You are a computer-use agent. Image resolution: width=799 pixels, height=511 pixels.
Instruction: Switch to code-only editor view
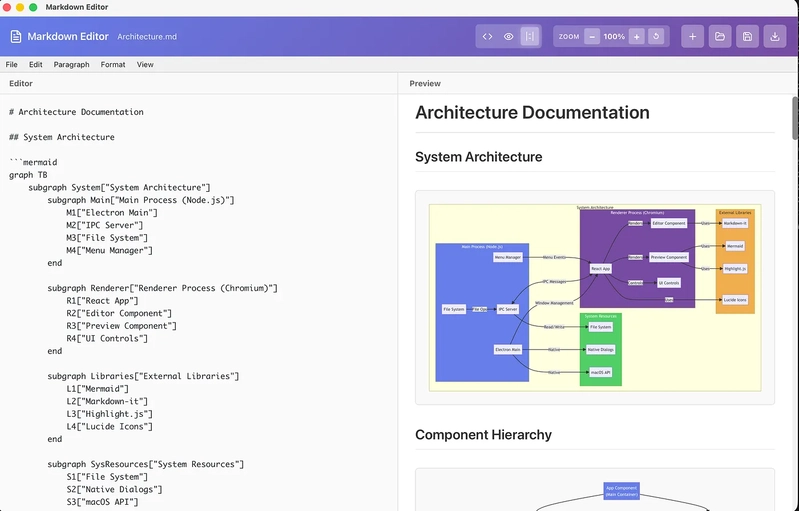[488, 37]
